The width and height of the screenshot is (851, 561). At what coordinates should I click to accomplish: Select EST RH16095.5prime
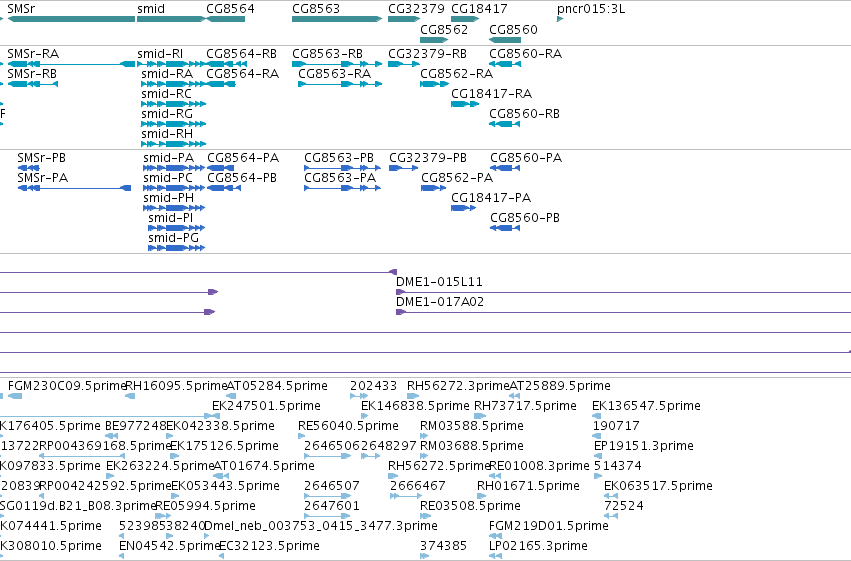click(176, 386)
